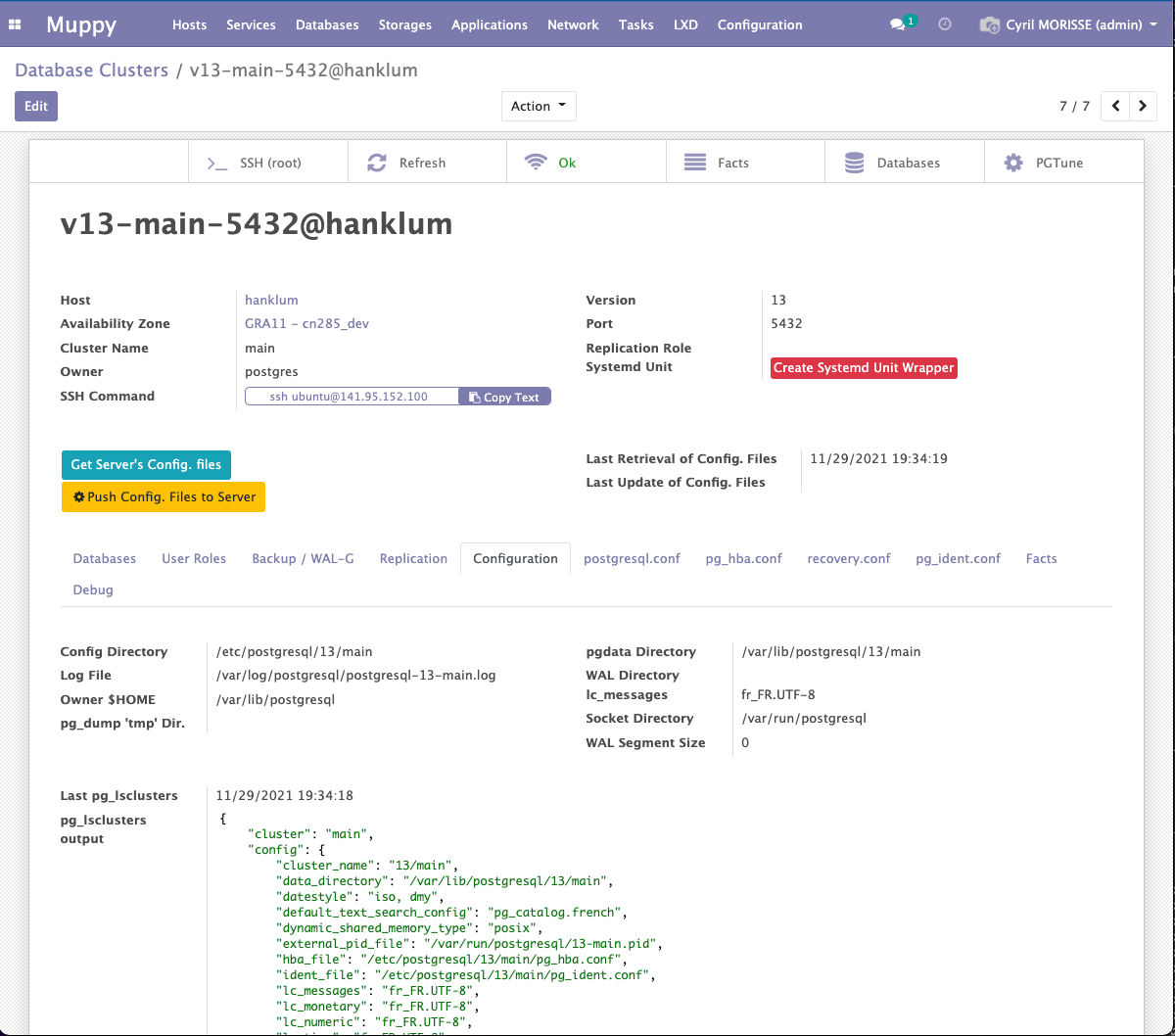Click the SSH terminal prompt icon
The width and height of the screenshot is (1175, 1036).
click(x=216, y=164)
